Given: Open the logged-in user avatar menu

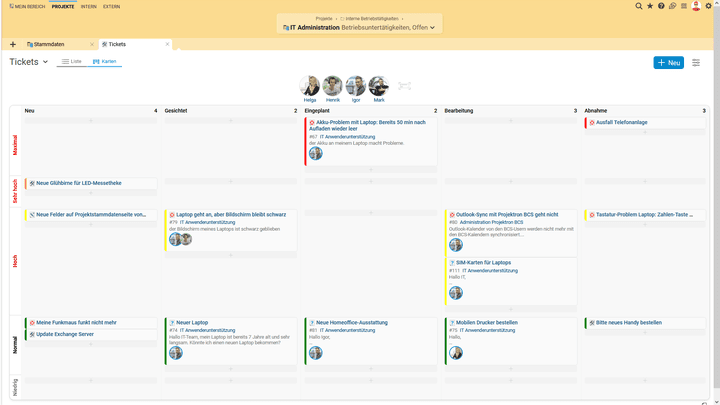Looking at the screenshot, I should [696, 6].
